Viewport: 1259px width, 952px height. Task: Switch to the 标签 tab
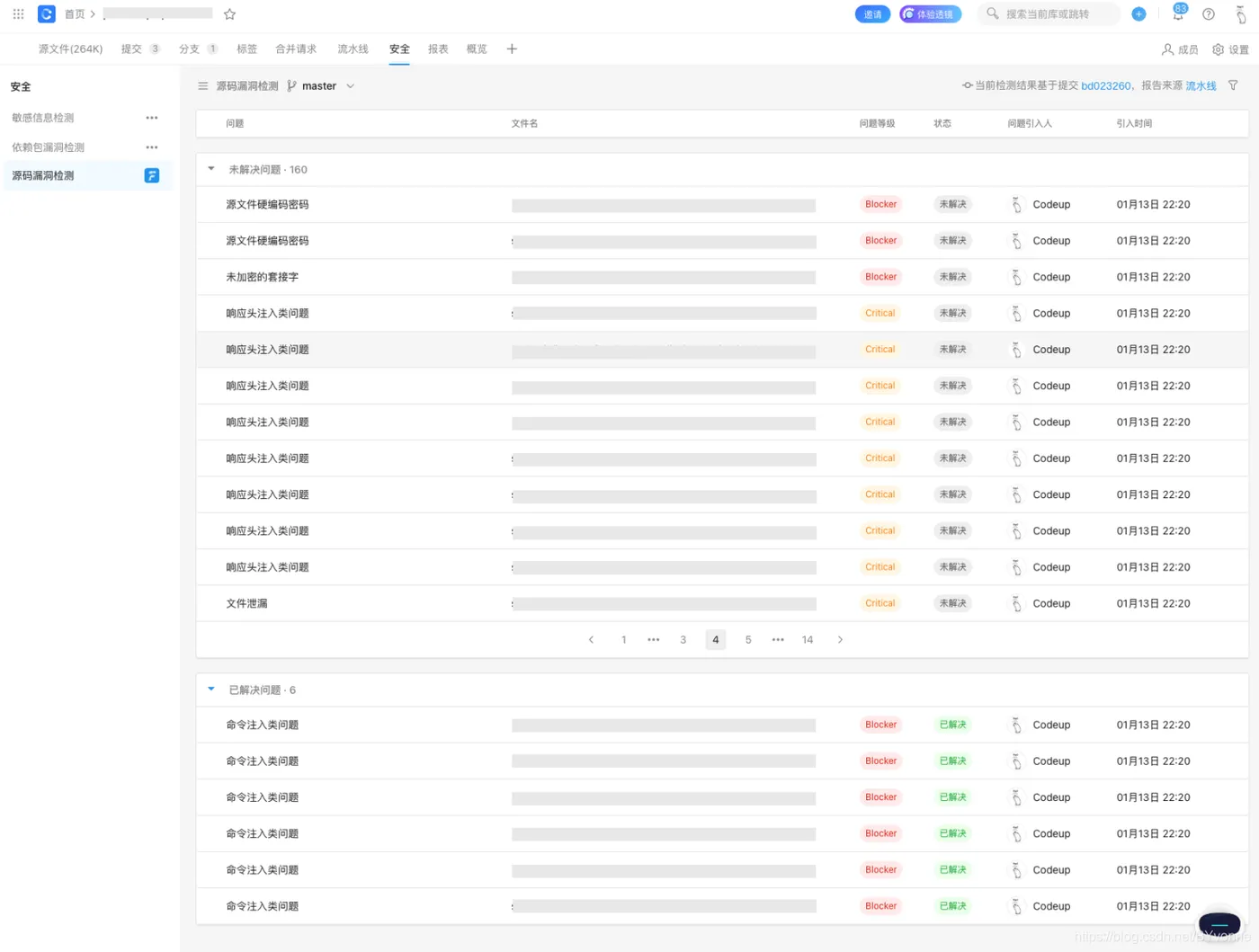(x=246, y=49)
